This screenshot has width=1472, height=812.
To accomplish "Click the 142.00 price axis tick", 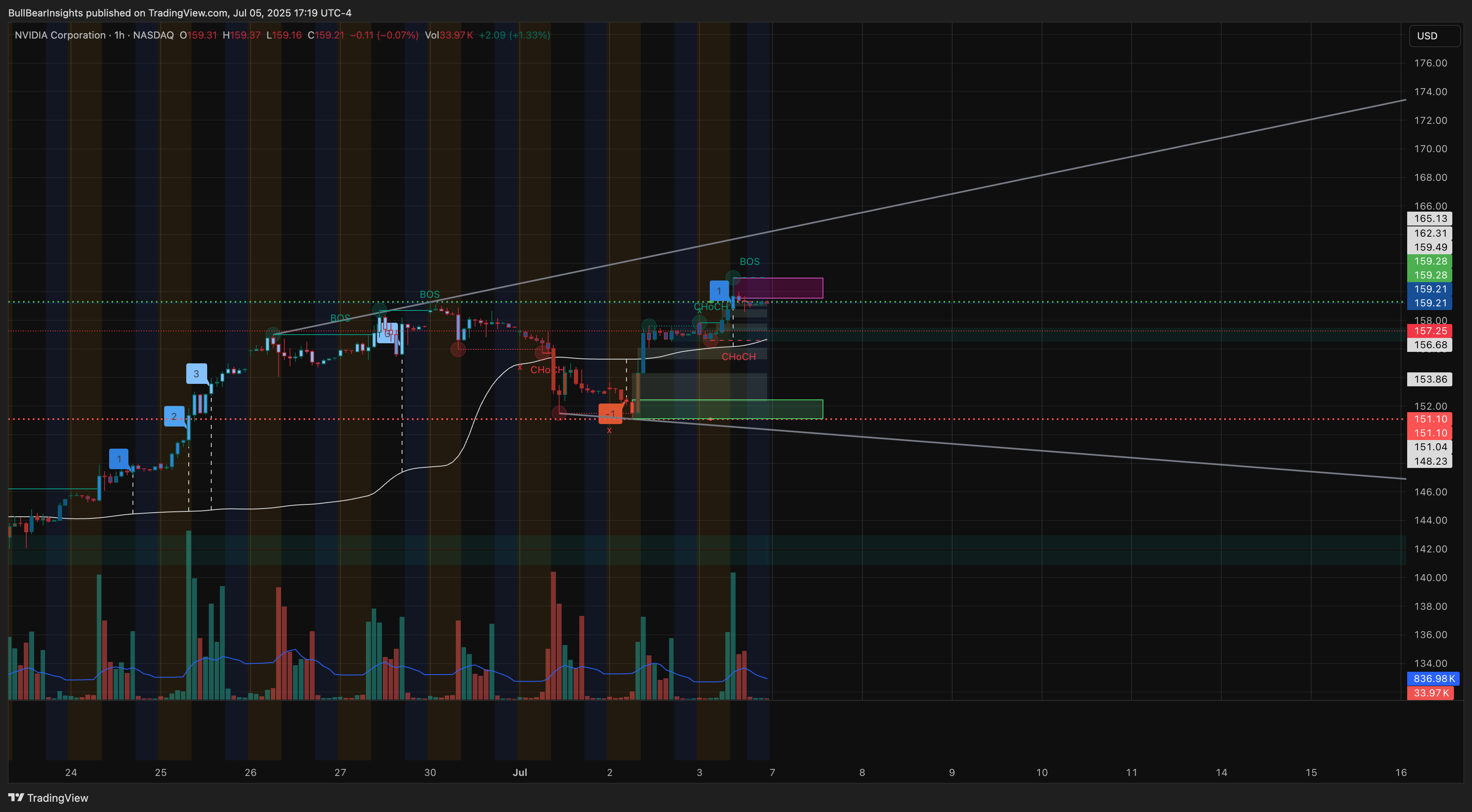I will (x=1430, y=549).
